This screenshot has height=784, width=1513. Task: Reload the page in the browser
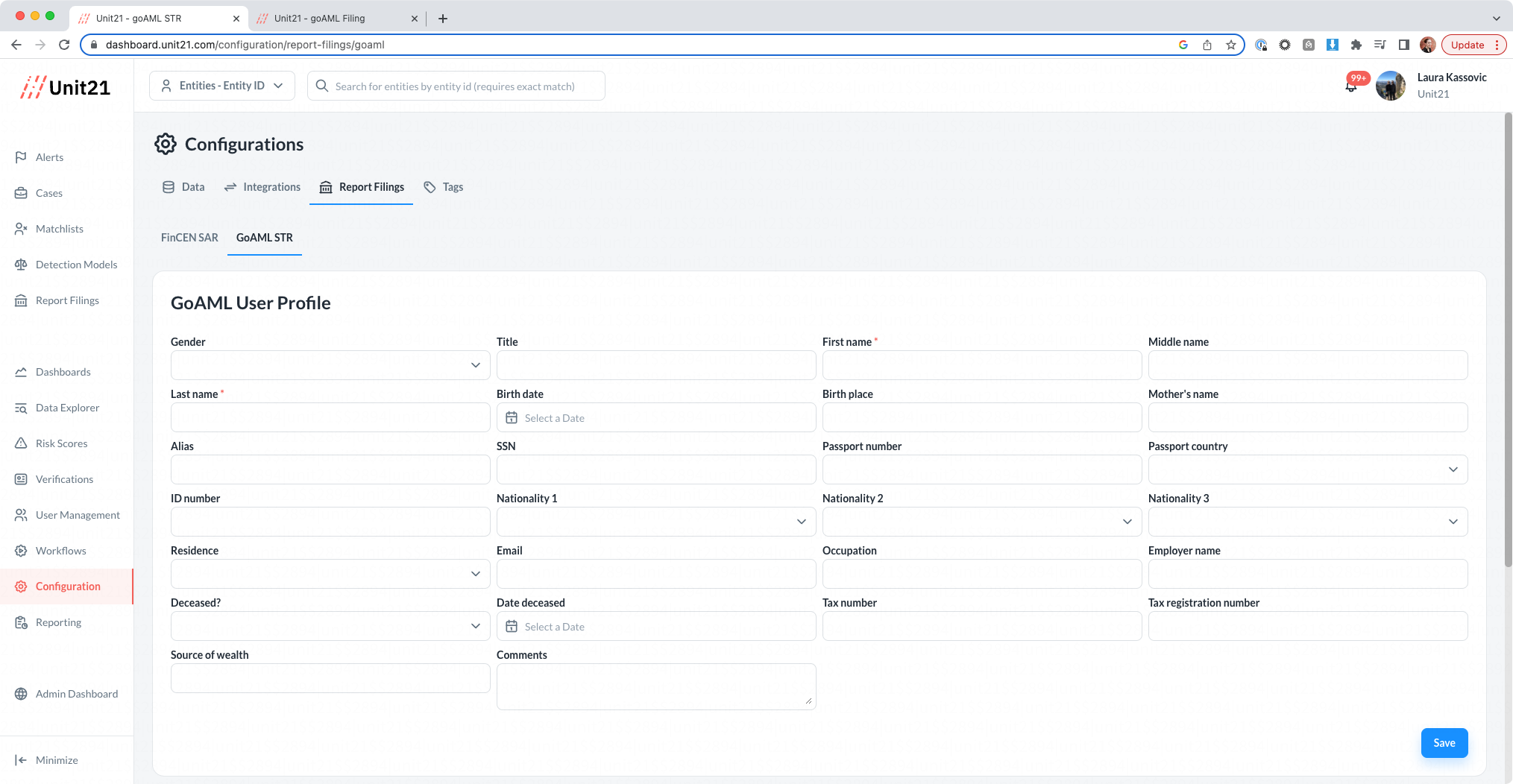pyautogui.click(x=64, y=45)
